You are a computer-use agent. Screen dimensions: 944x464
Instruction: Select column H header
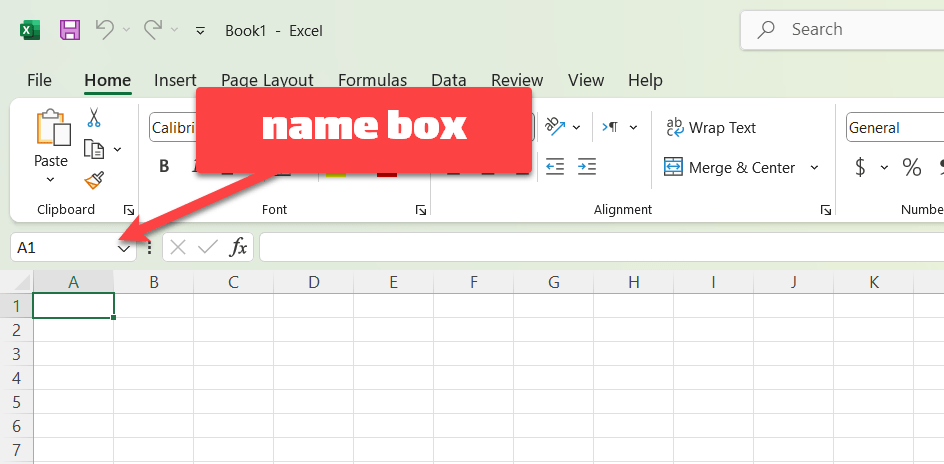(x=633, y=282)
